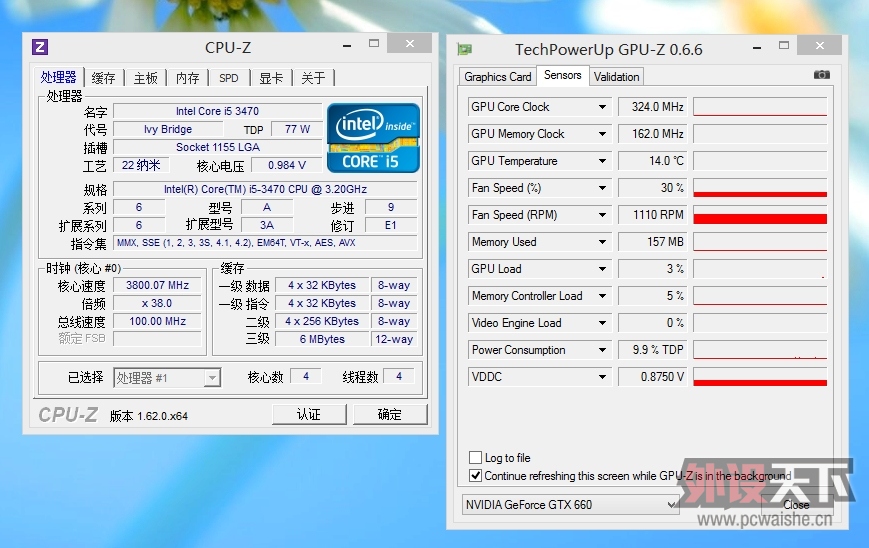Image resolution: width=869 pixels, height=548 pixels.
Task: Open the Memory Used sensor dropdown
Action: tap(602, 242)
